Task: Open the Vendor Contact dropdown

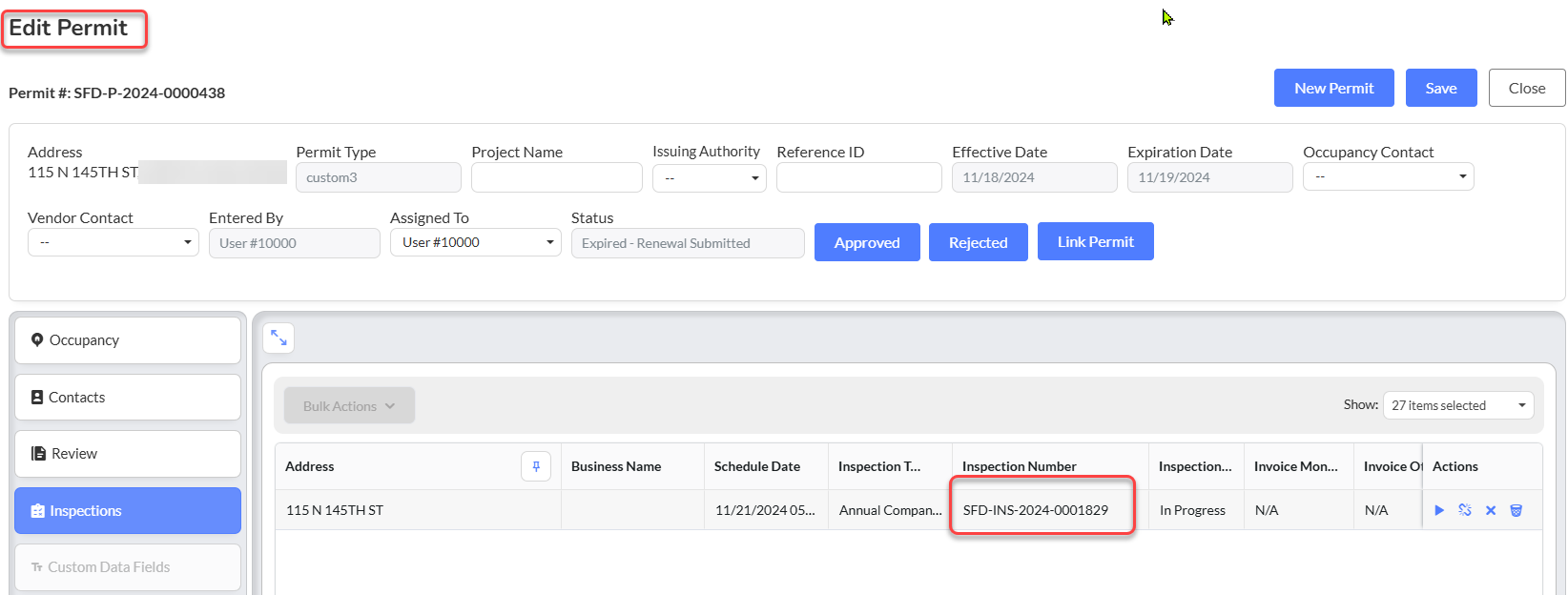Action: click(113, 242)
